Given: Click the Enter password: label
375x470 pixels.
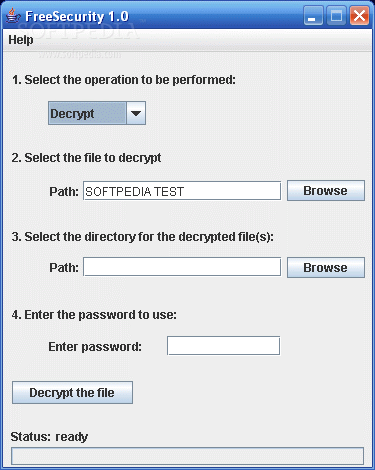Looking at the screenshot, I should tap(95, 347).
